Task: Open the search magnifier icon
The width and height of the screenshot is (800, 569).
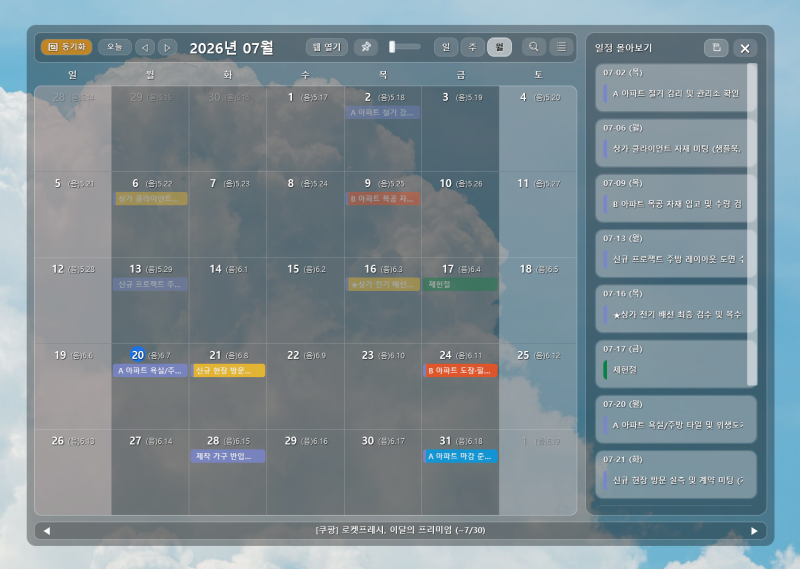Action: pos(534,47)
